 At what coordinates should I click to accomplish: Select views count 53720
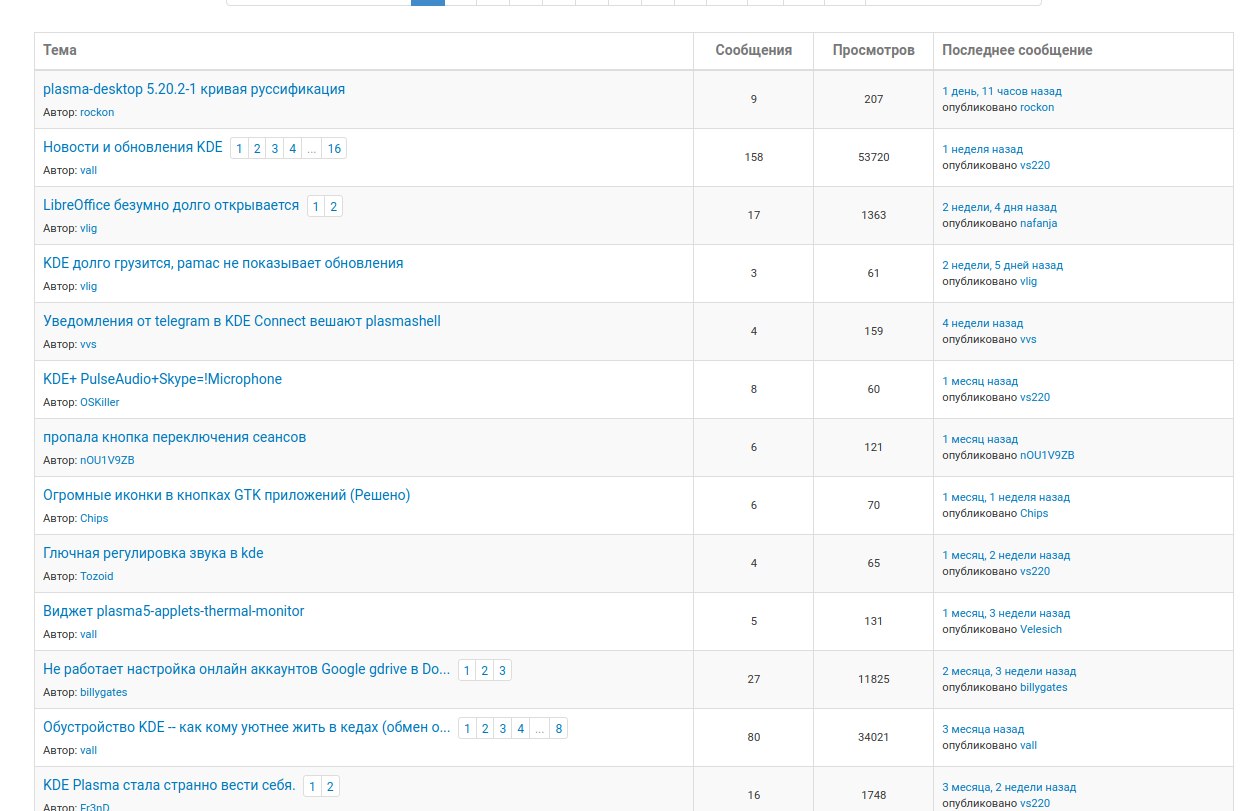pos(874,157)
